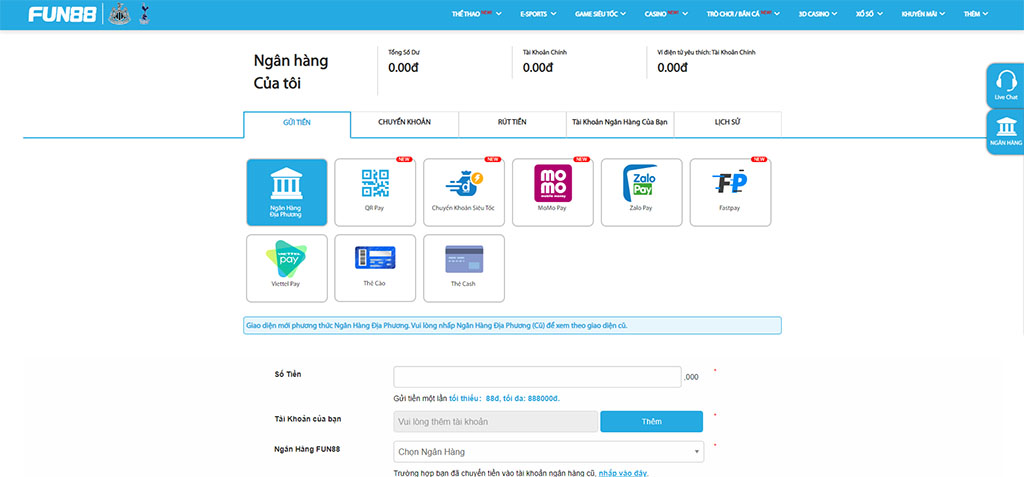Switch to the Lịch Sử tab
1024x477 pixels.
click(x=728, y=123)
